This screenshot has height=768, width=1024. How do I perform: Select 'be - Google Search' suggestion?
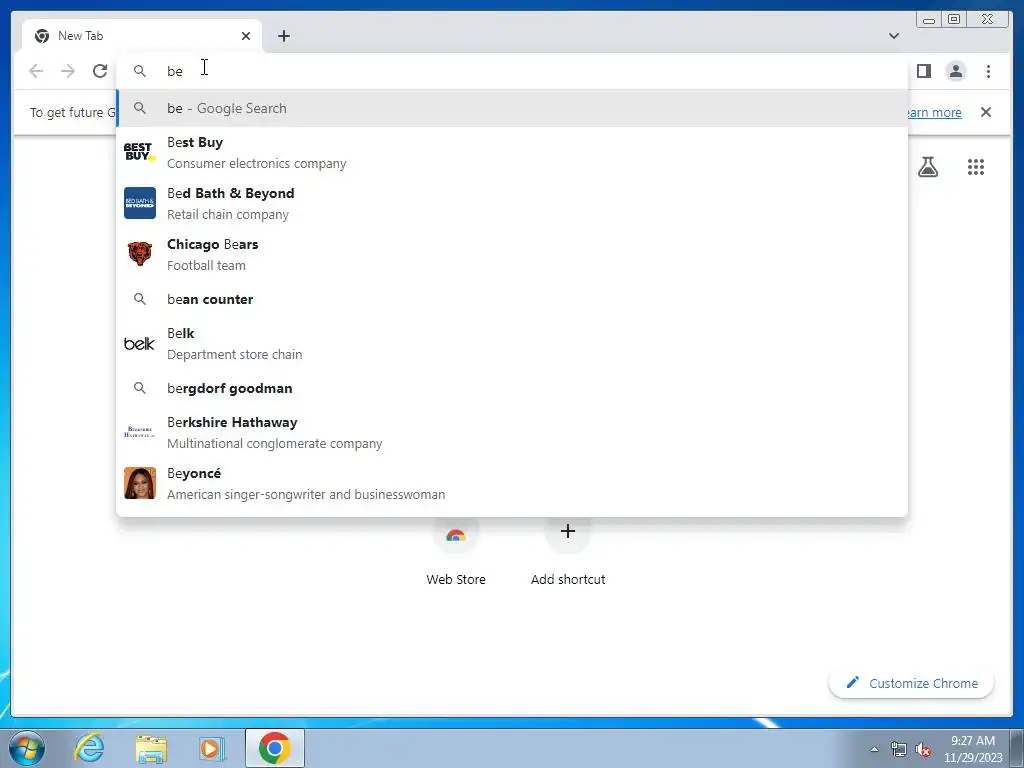[512, 108]
